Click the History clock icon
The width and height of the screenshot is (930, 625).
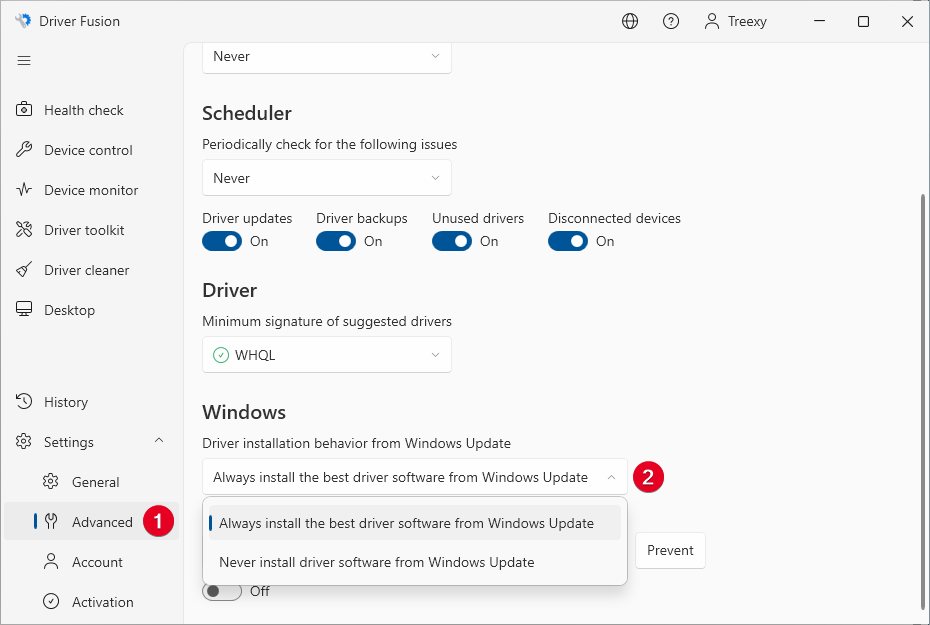[24, 401]
